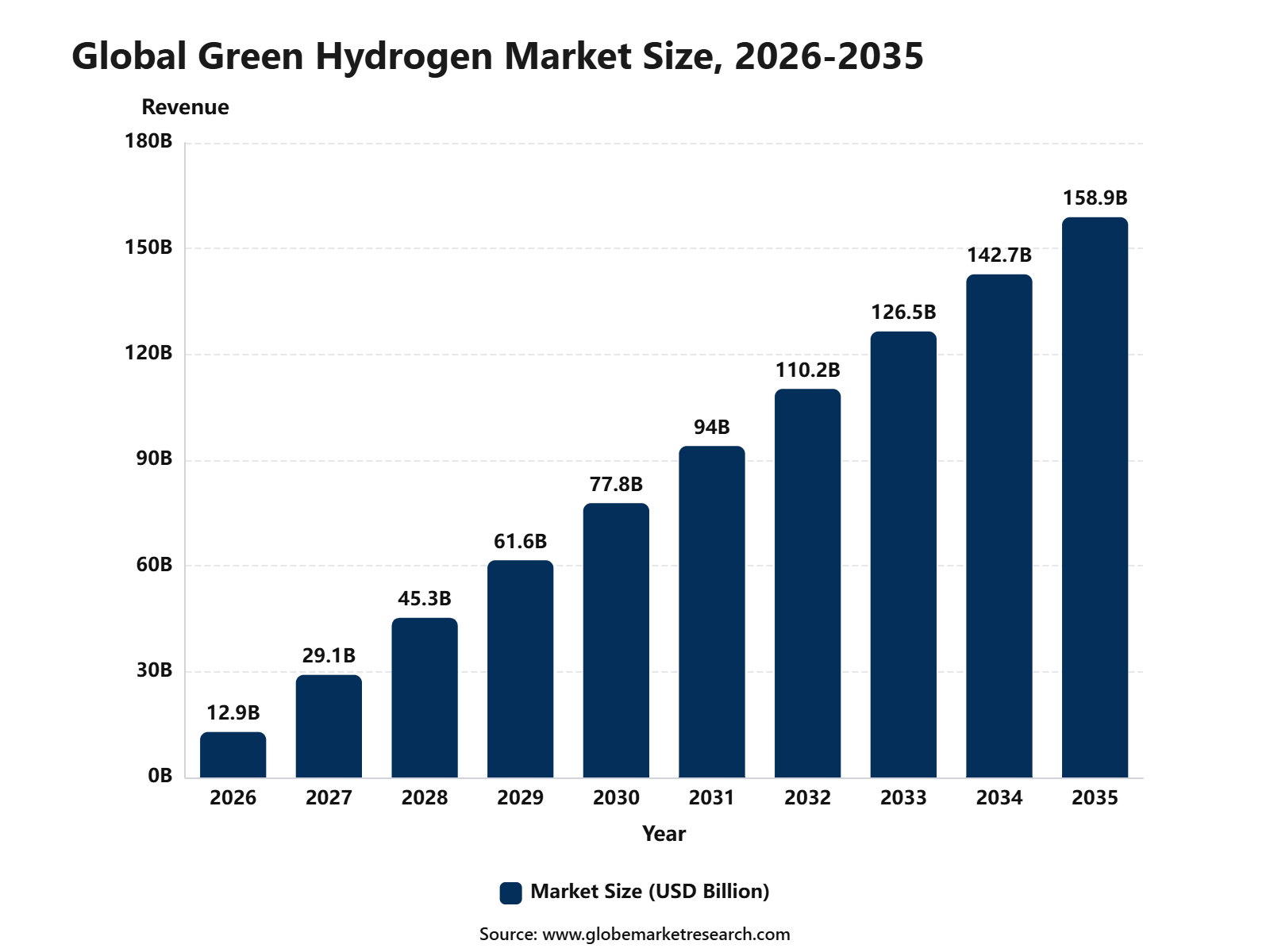The width and height of the screenshot is (1270, 952).
Task: Click the 'Year' x-axis title
Action: coord(664,834)
